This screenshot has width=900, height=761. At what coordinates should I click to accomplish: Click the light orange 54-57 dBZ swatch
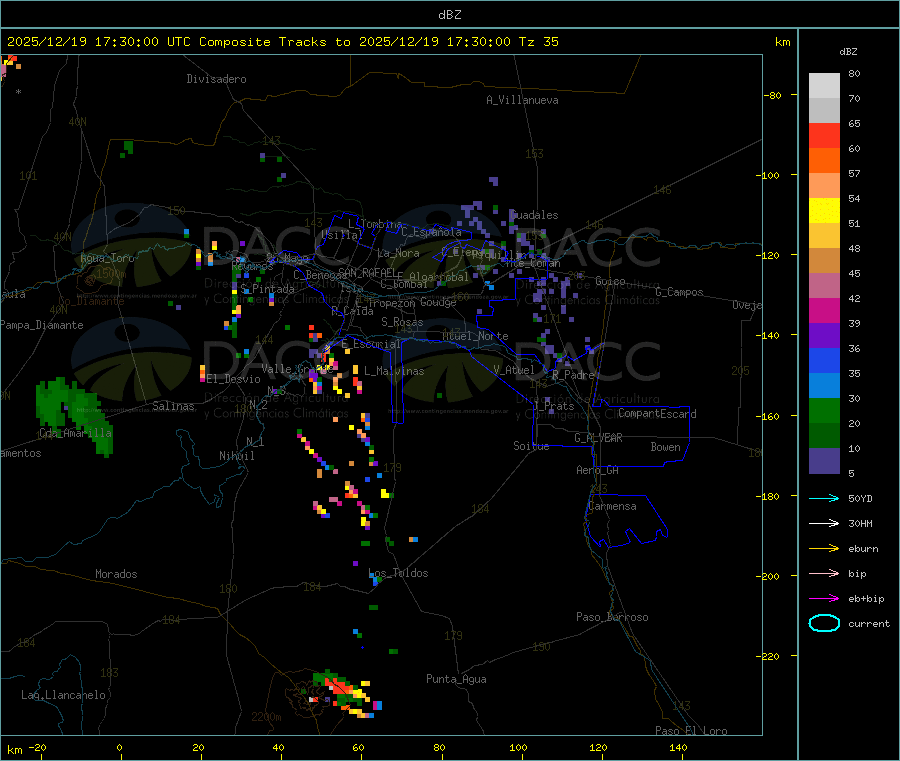[824, 185]
